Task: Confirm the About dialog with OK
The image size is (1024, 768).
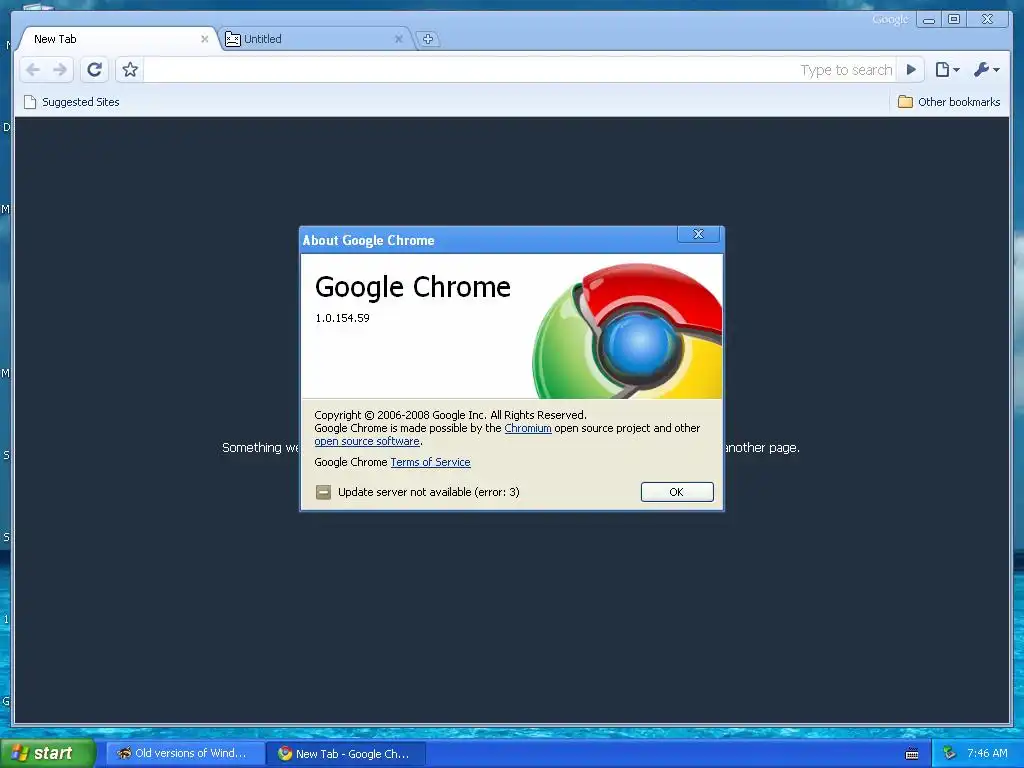Action: tap(677, 492)
